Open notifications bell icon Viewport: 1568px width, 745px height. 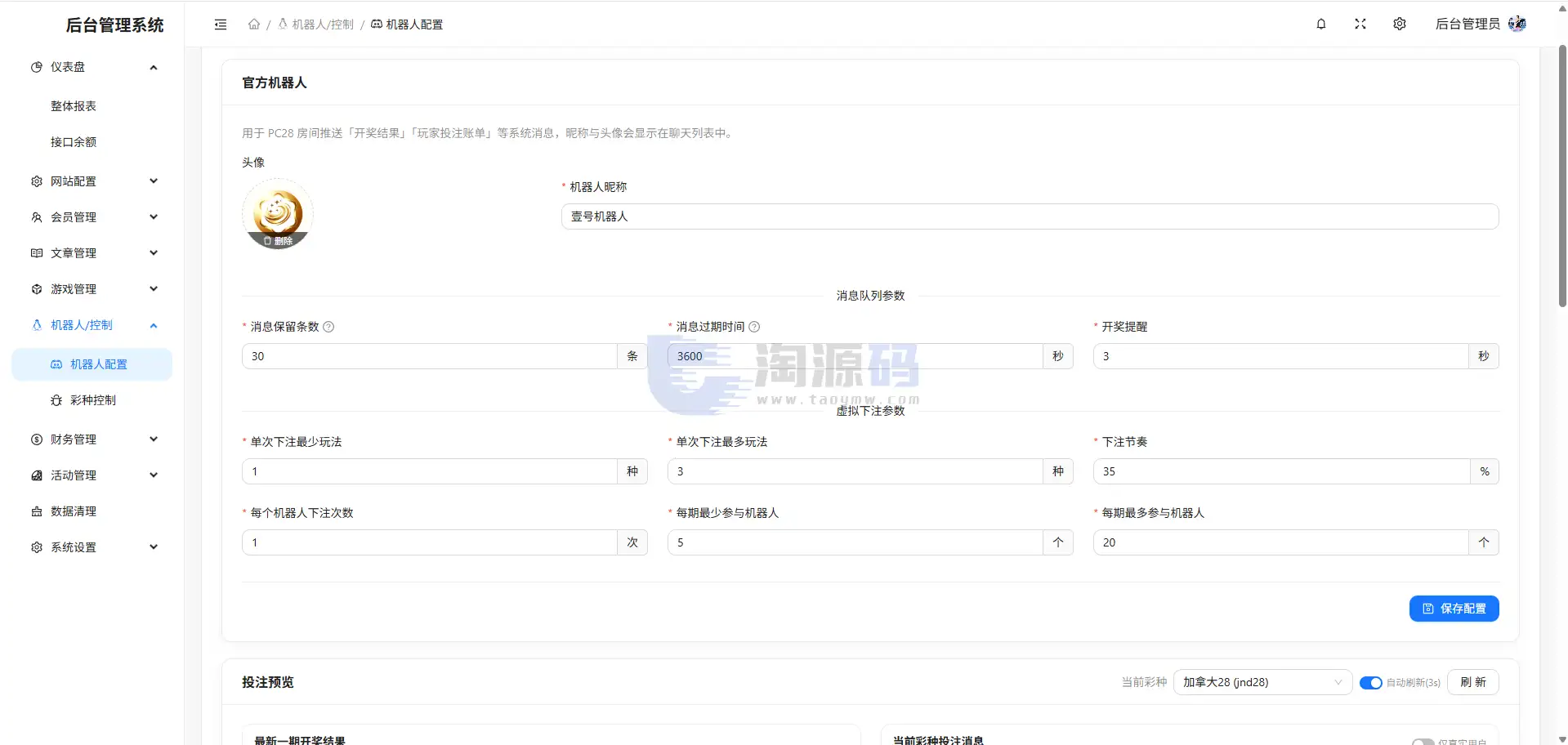1321,25
